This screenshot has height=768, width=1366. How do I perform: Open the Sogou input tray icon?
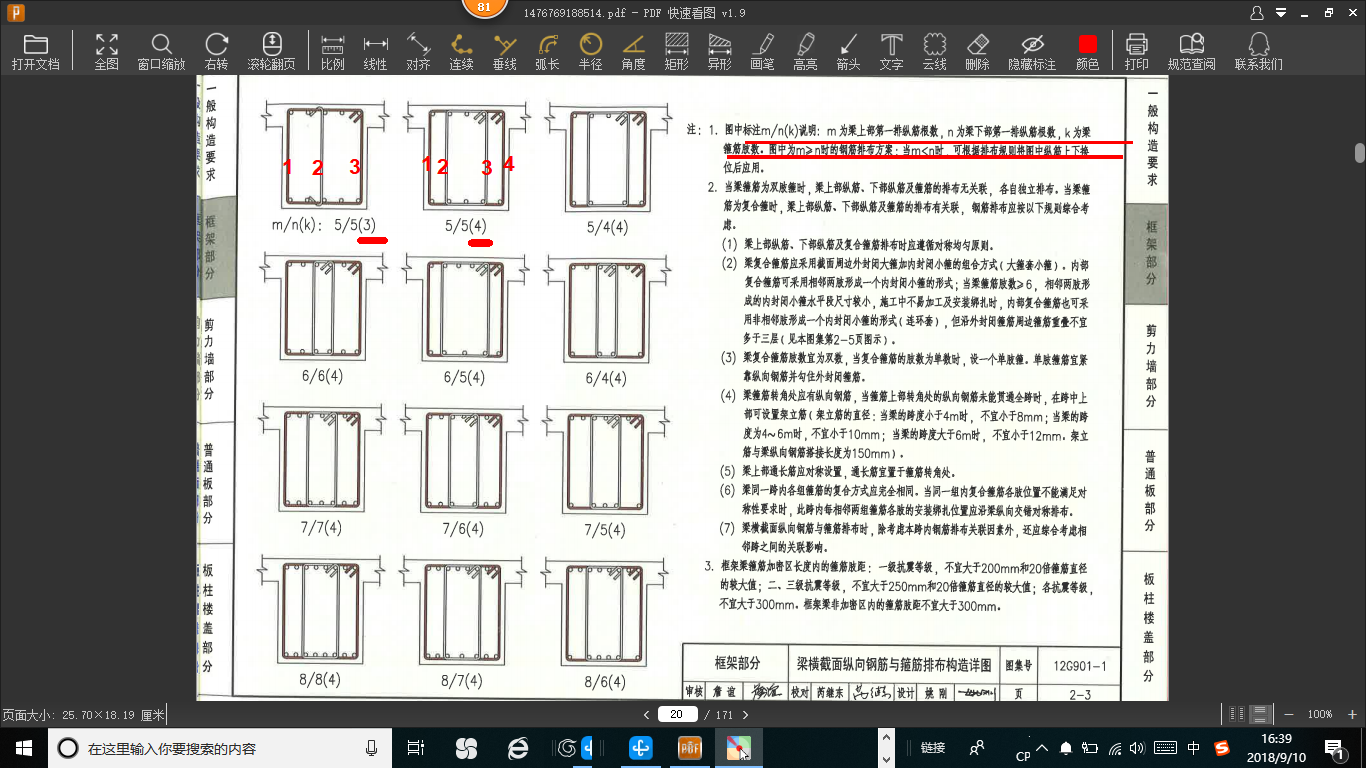tap(1222, 747)
